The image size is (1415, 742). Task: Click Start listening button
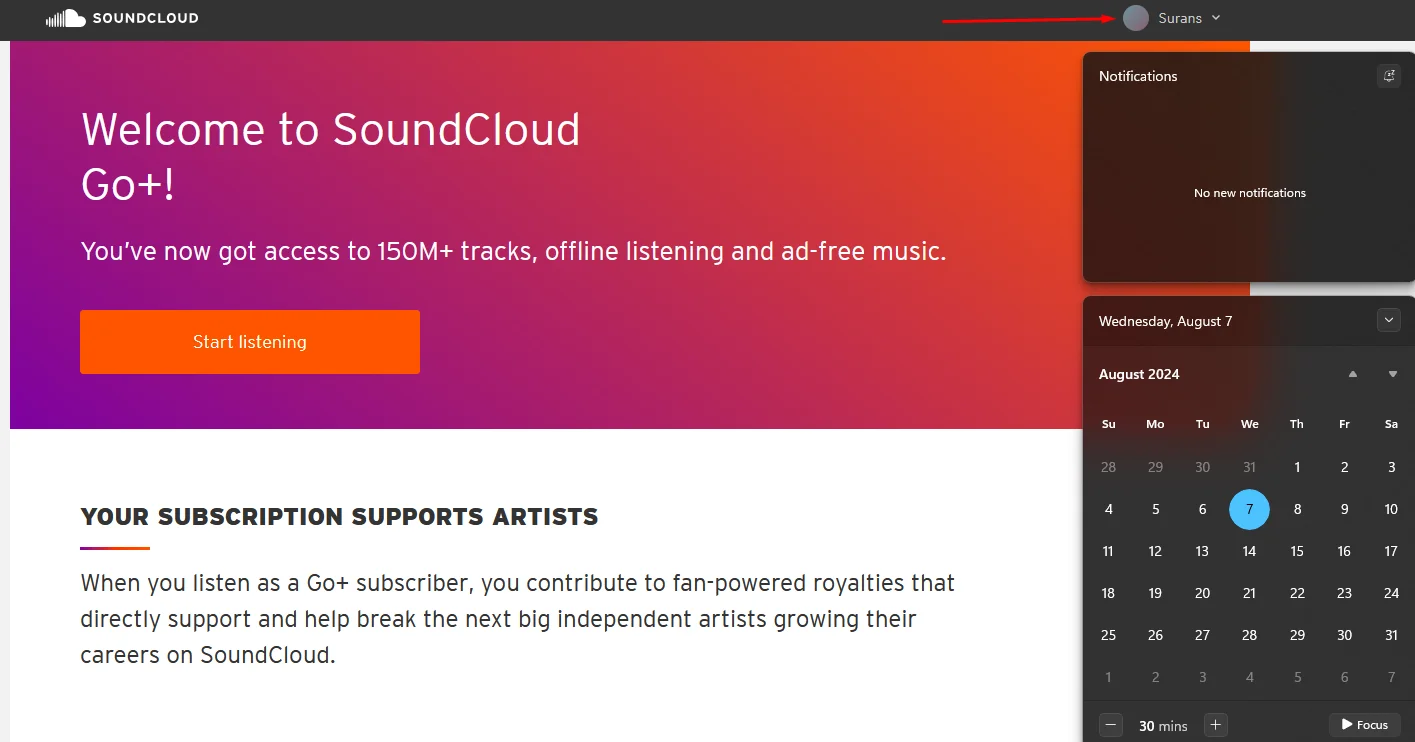pyautogui.click(x=250, y=342)
